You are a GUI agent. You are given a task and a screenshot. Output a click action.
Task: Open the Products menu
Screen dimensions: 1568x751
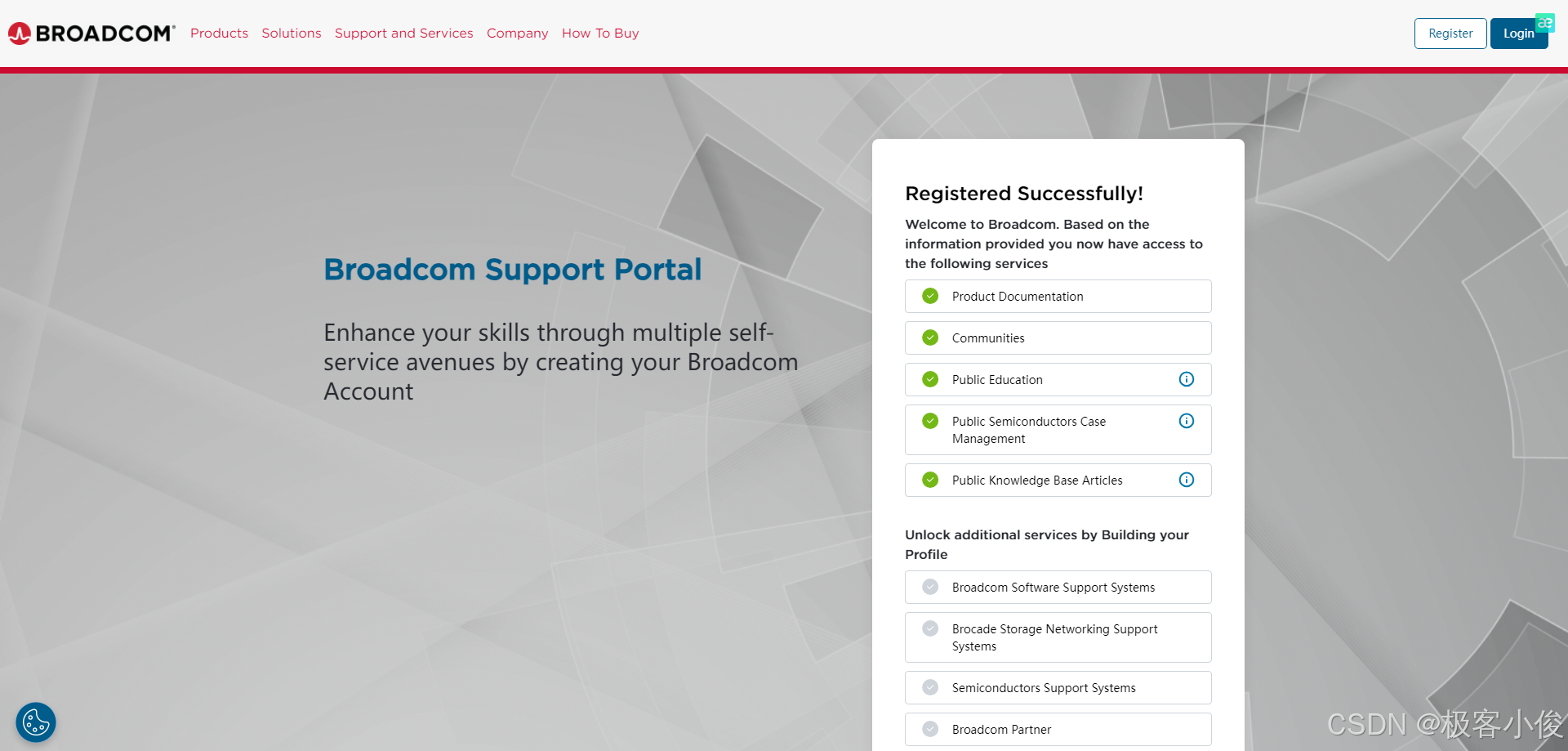click(219, 34)
